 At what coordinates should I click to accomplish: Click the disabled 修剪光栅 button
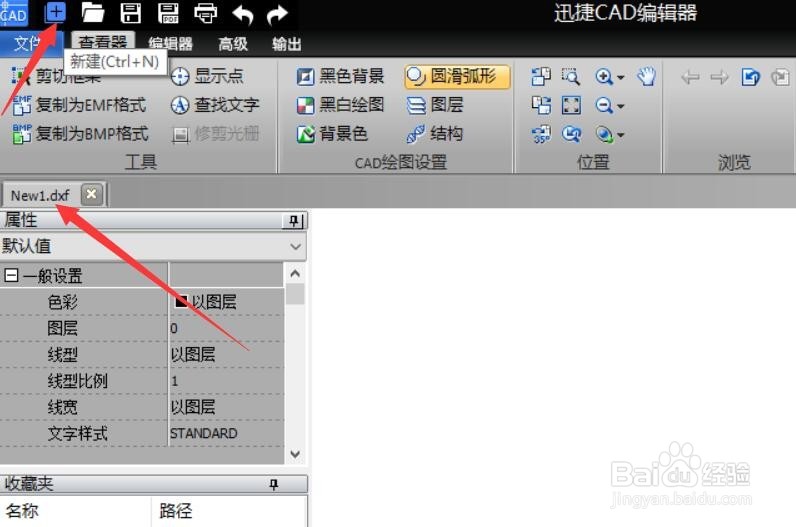point(215,134)
